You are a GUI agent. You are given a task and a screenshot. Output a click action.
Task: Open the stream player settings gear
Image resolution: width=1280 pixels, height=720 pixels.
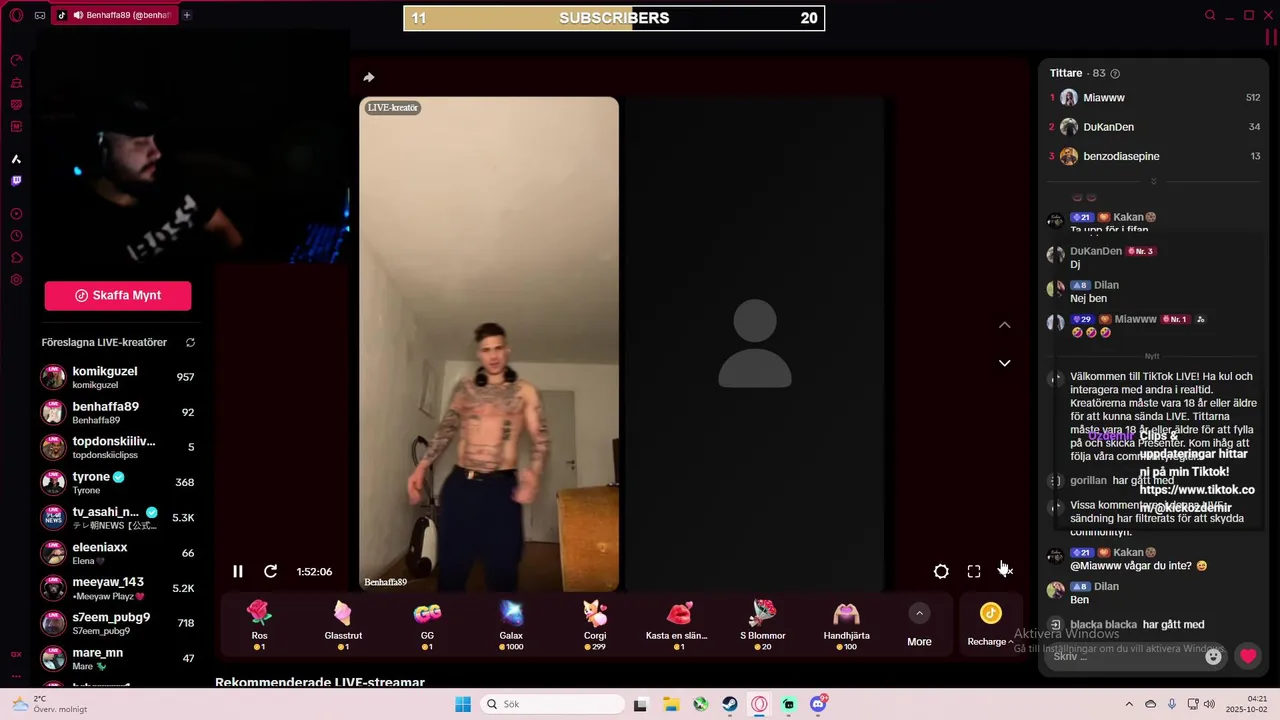[x=941, y=571]
